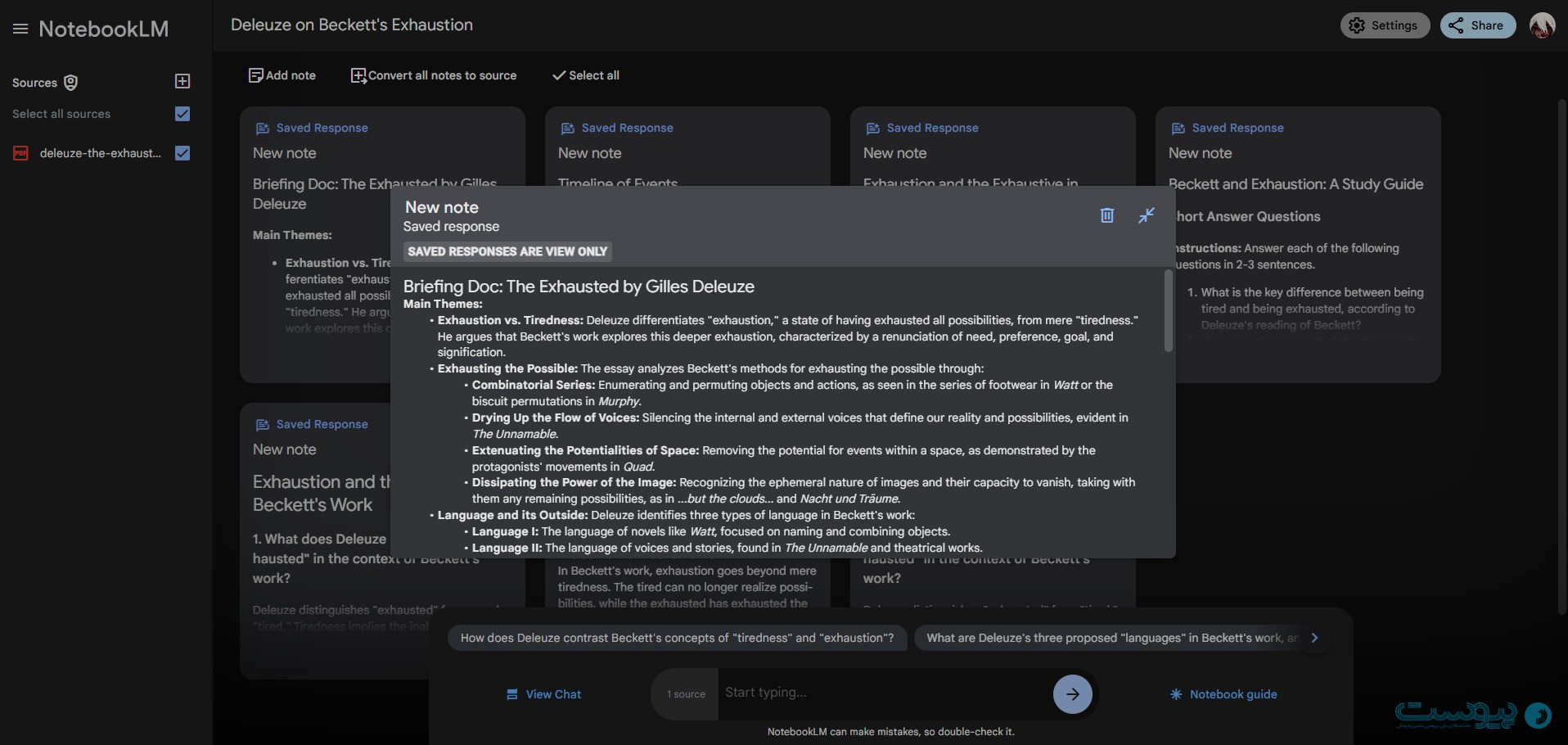Click the NotebookLM logo text
1568x745 pixels.
104,29
